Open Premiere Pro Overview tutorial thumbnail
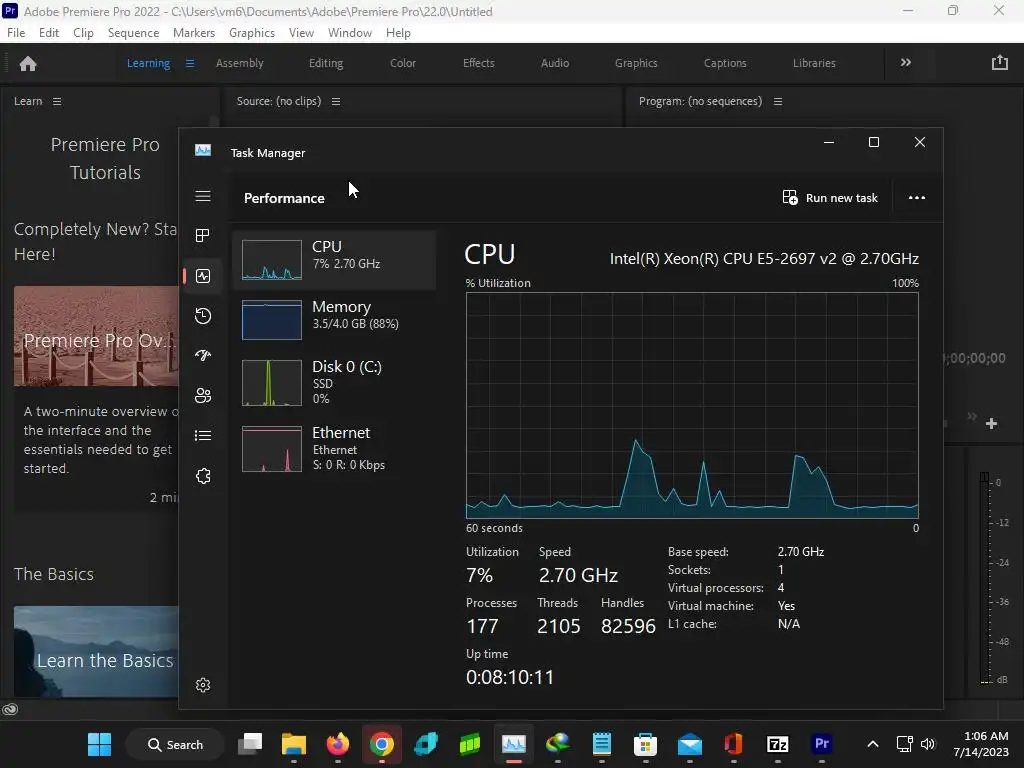Viewport: 1024px width, 768px height. 96,336
